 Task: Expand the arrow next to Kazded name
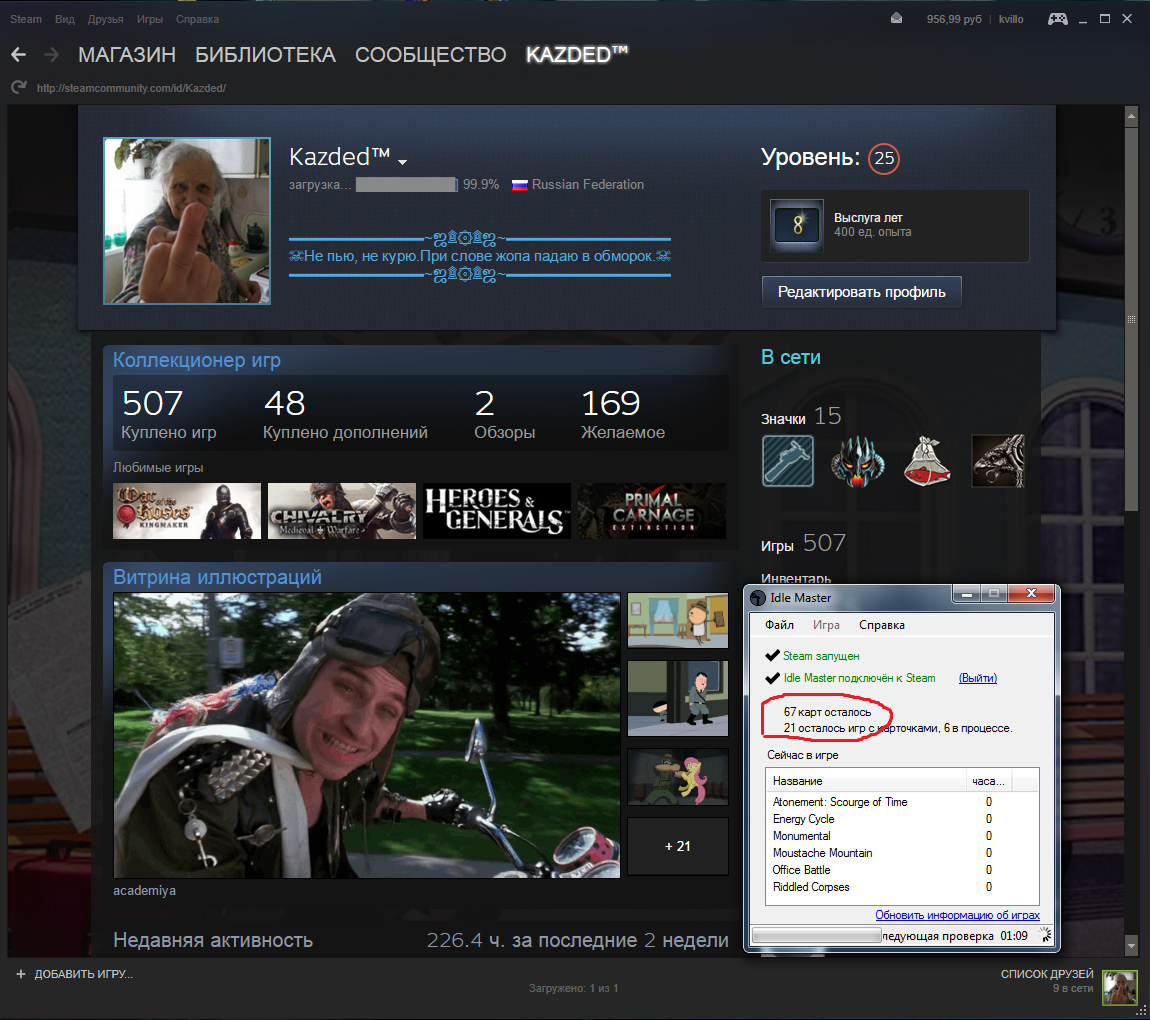[402, 161]
